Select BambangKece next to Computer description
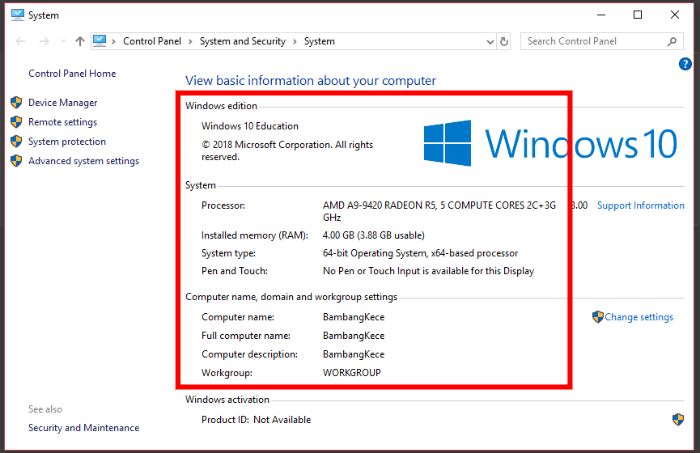 tap(354, 354)
